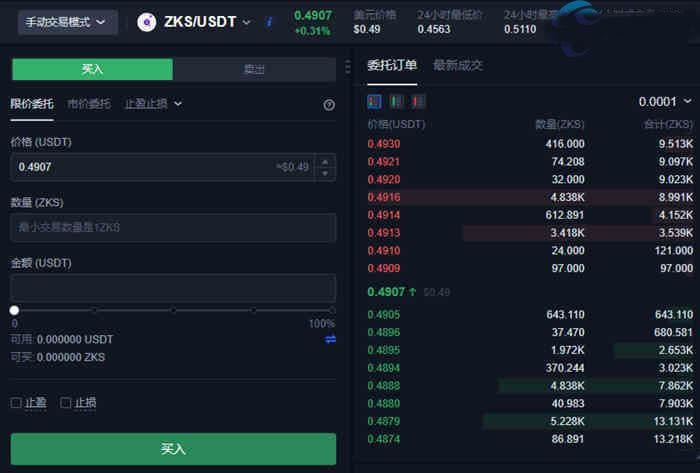This screenshot has width=700, height=473.
Task: Enable the 止盈 take-profit checkbox
Action: pos(16,403)
